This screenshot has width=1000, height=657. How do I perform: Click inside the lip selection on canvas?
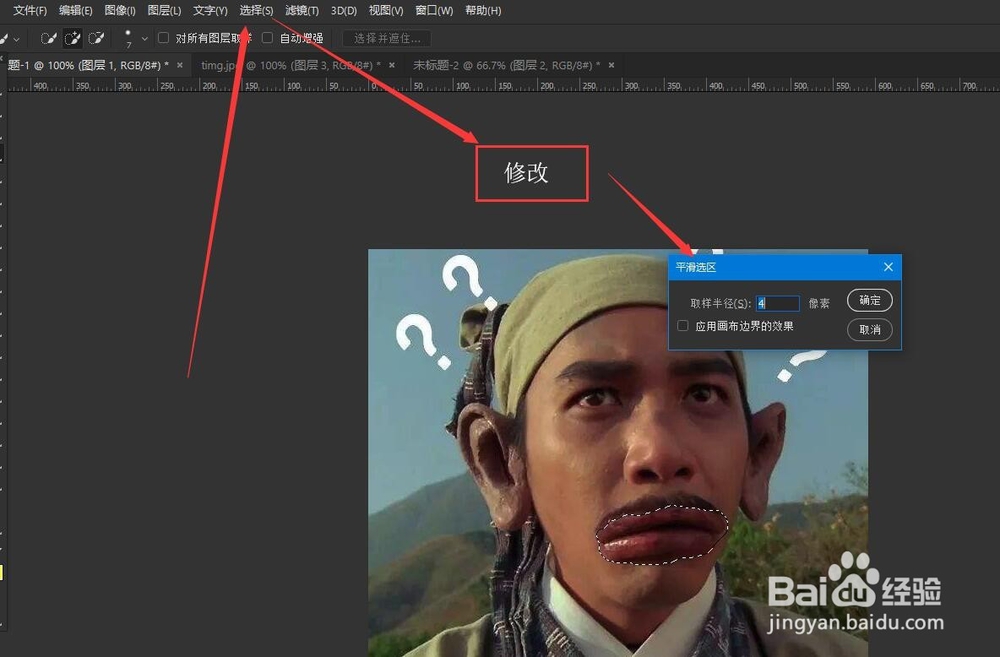click(660, 535)
